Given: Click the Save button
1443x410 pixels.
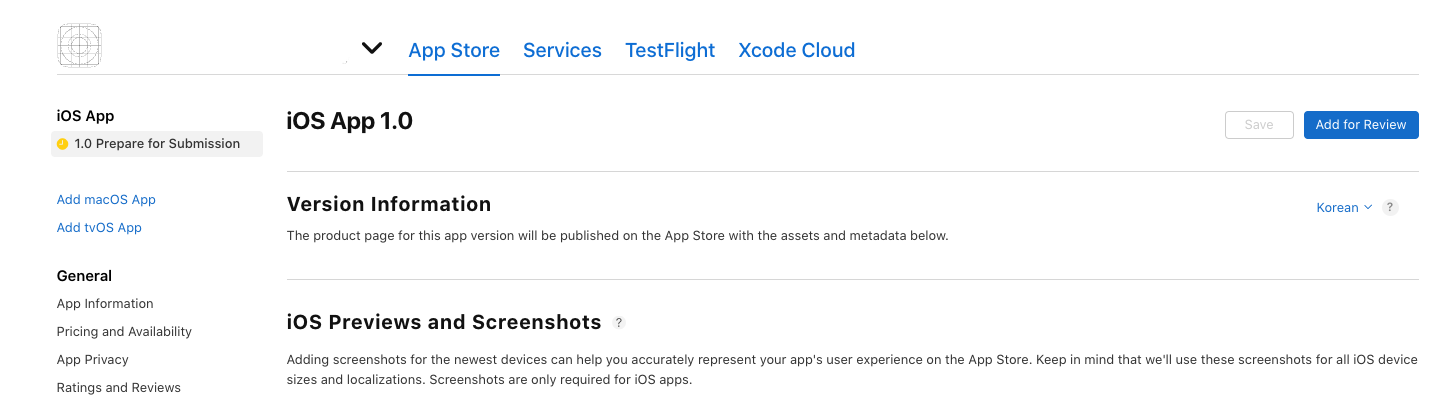Looking at the screenshot, I should click(1259, 125).
